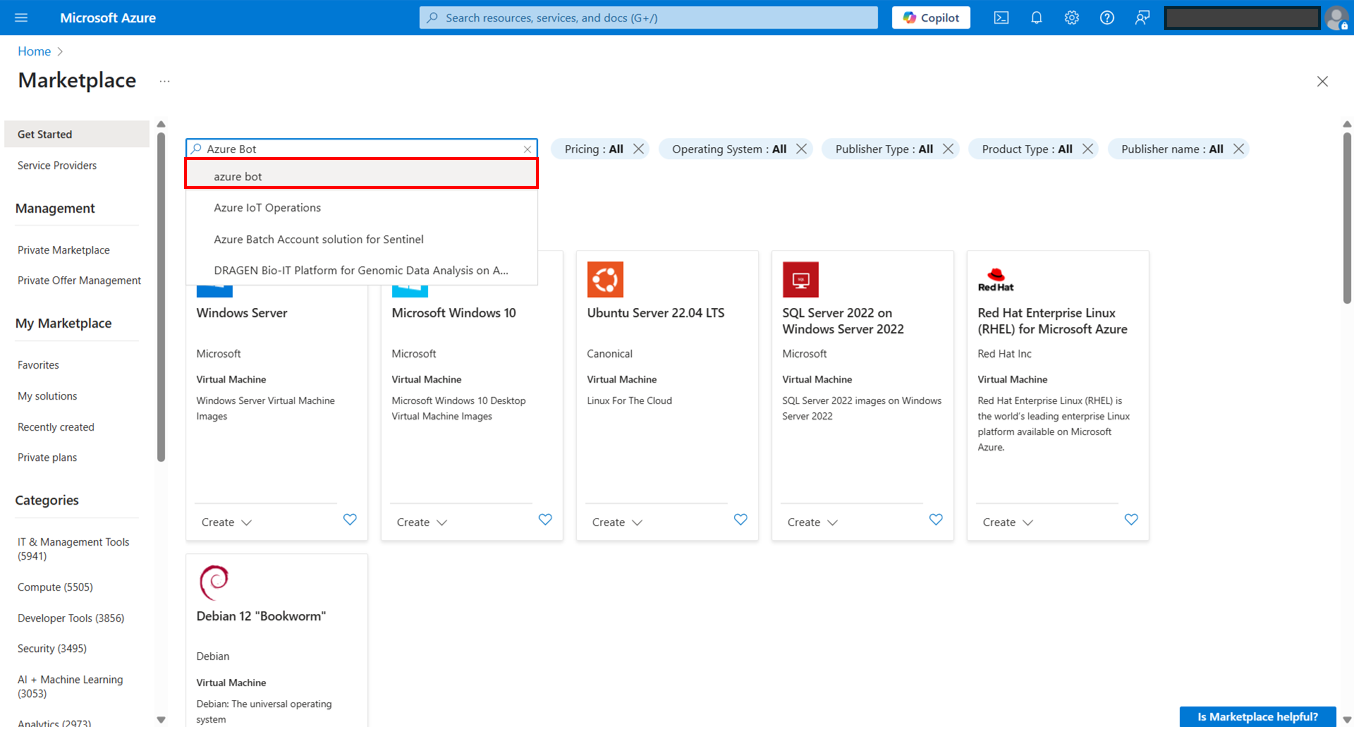
Task: Launch Cloud Shell from the top bar
Action: [1001, 18]
